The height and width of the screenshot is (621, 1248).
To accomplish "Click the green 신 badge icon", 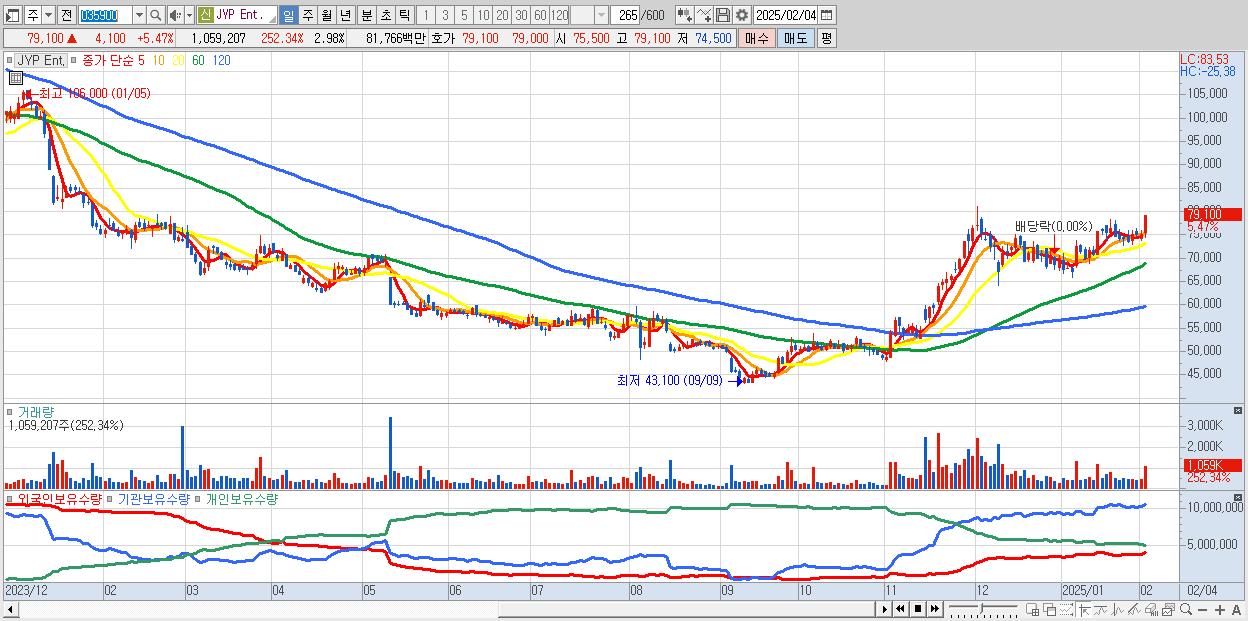I will click(205, 15).
